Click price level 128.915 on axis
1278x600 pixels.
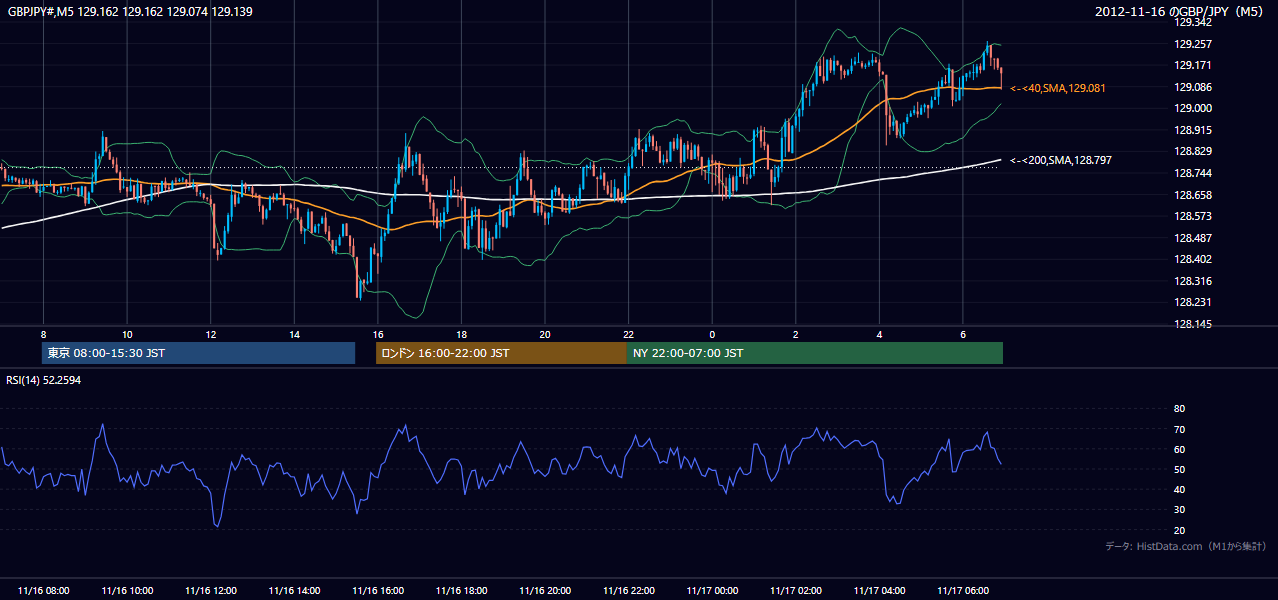(x=1194, y=130)
